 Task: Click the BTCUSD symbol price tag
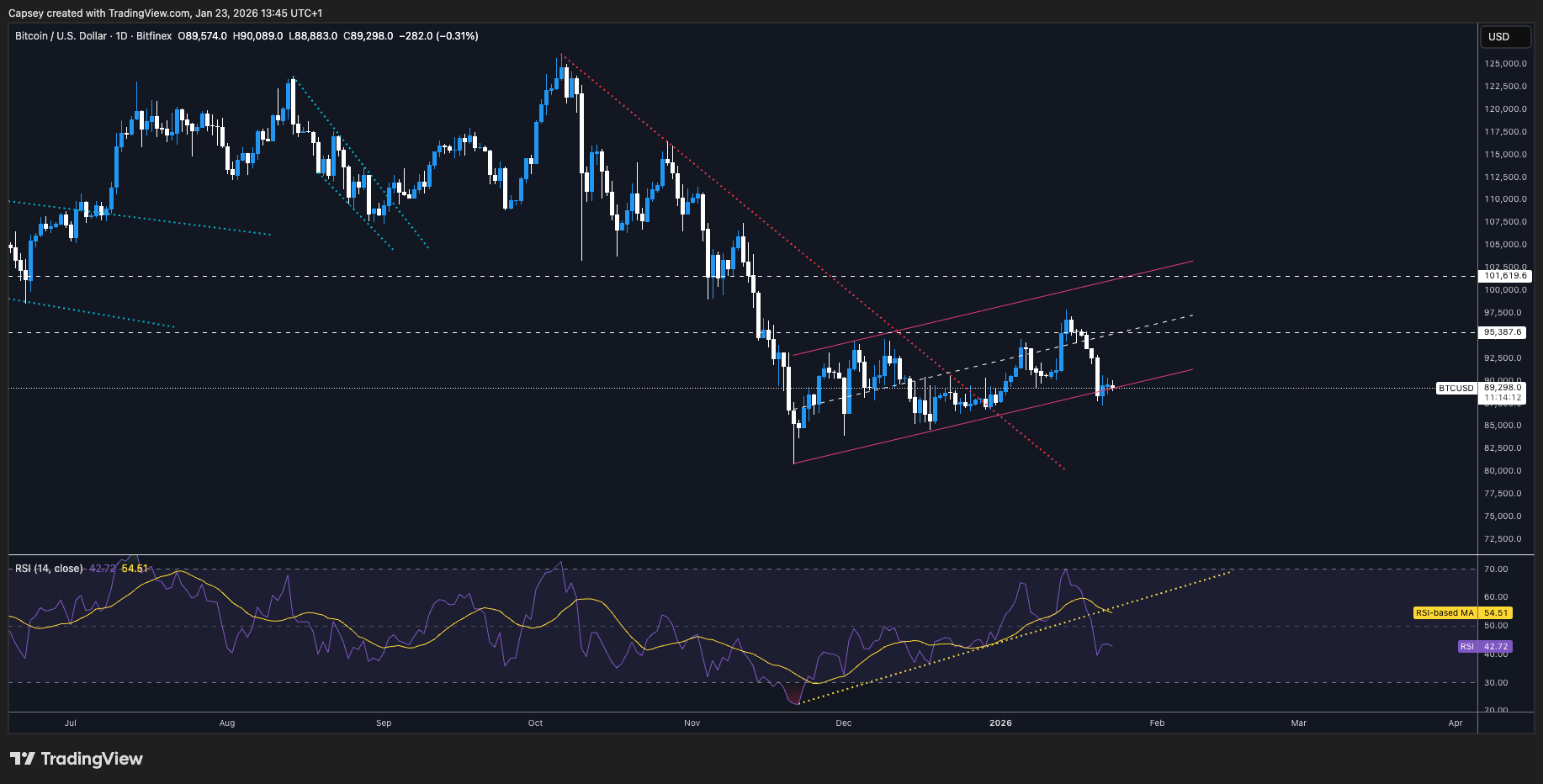tap(1456, 389)
